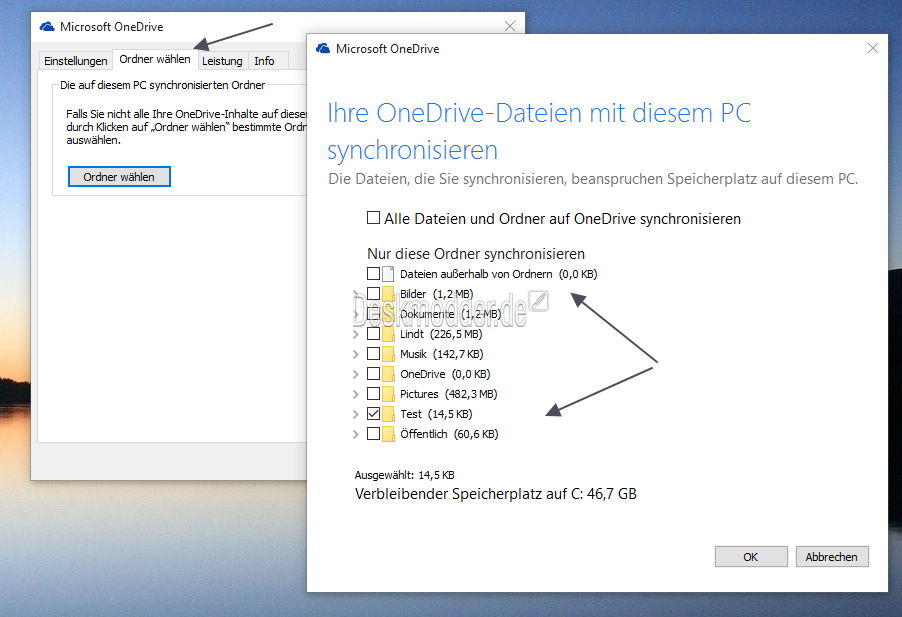Viewport: 902px width, 617px height.
Task: Check the Dokumente folder checkbox
Action: click(373, 313)
